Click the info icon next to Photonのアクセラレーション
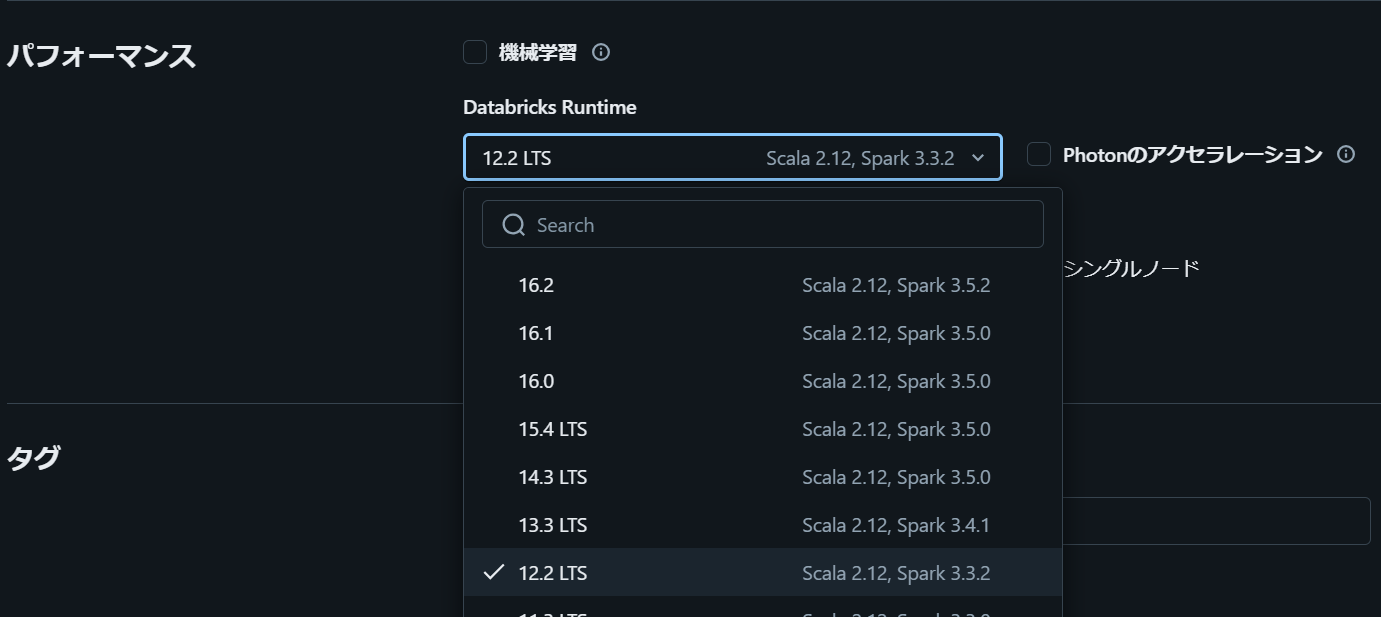 [1346, 154]
